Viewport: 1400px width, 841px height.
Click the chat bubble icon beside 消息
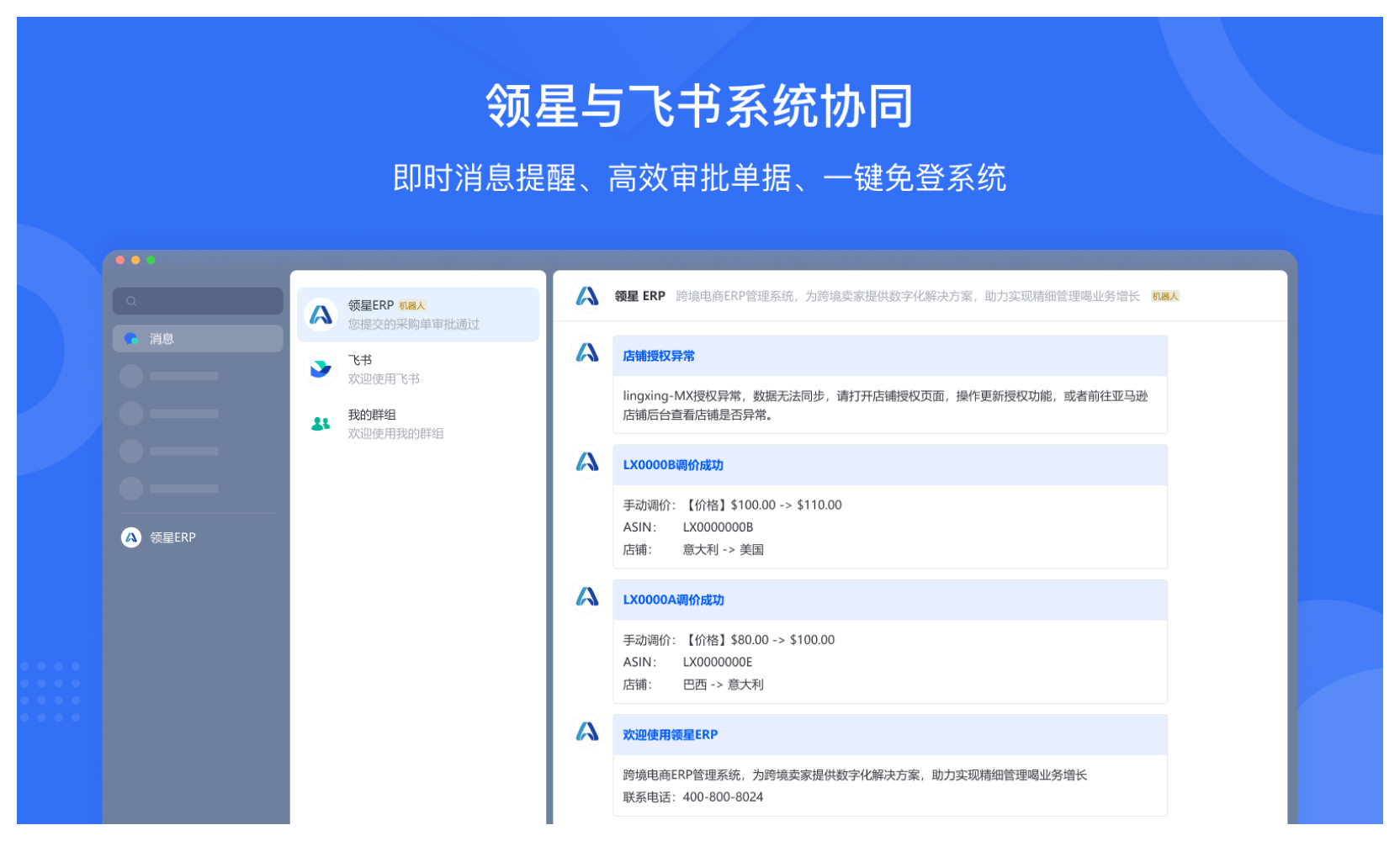pyautogui.click(x=131, y=339)
